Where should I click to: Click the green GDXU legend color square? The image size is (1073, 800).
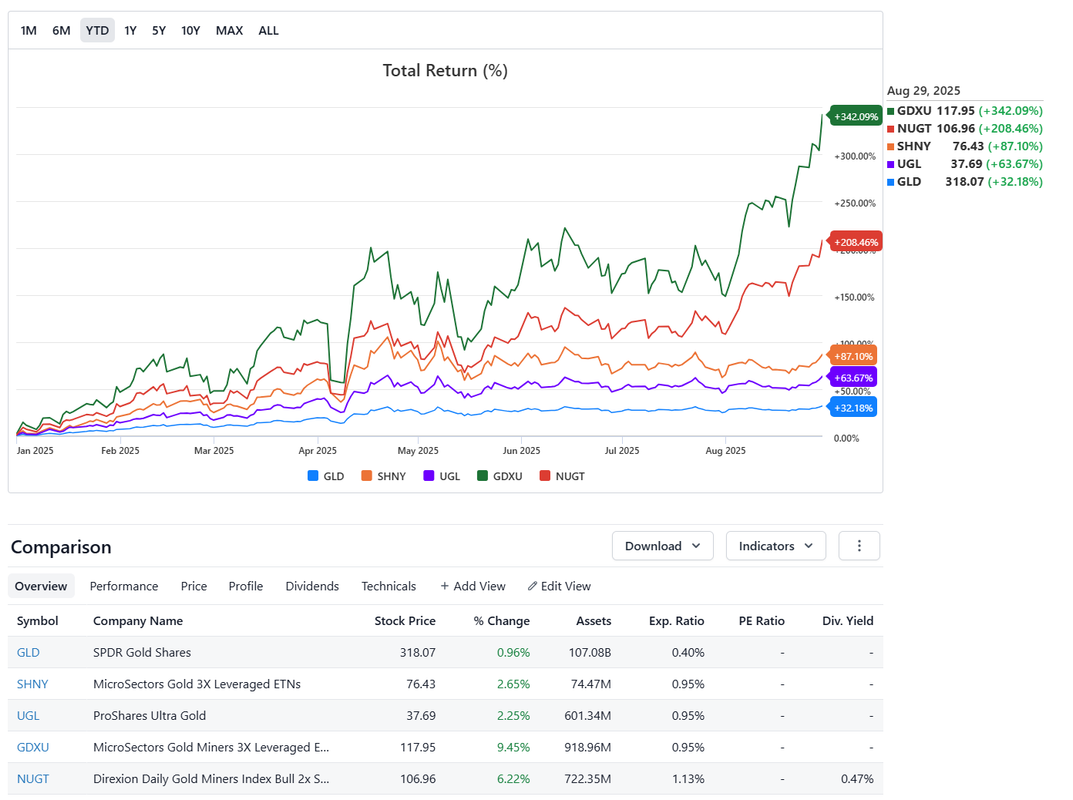(x=482, y=476)
